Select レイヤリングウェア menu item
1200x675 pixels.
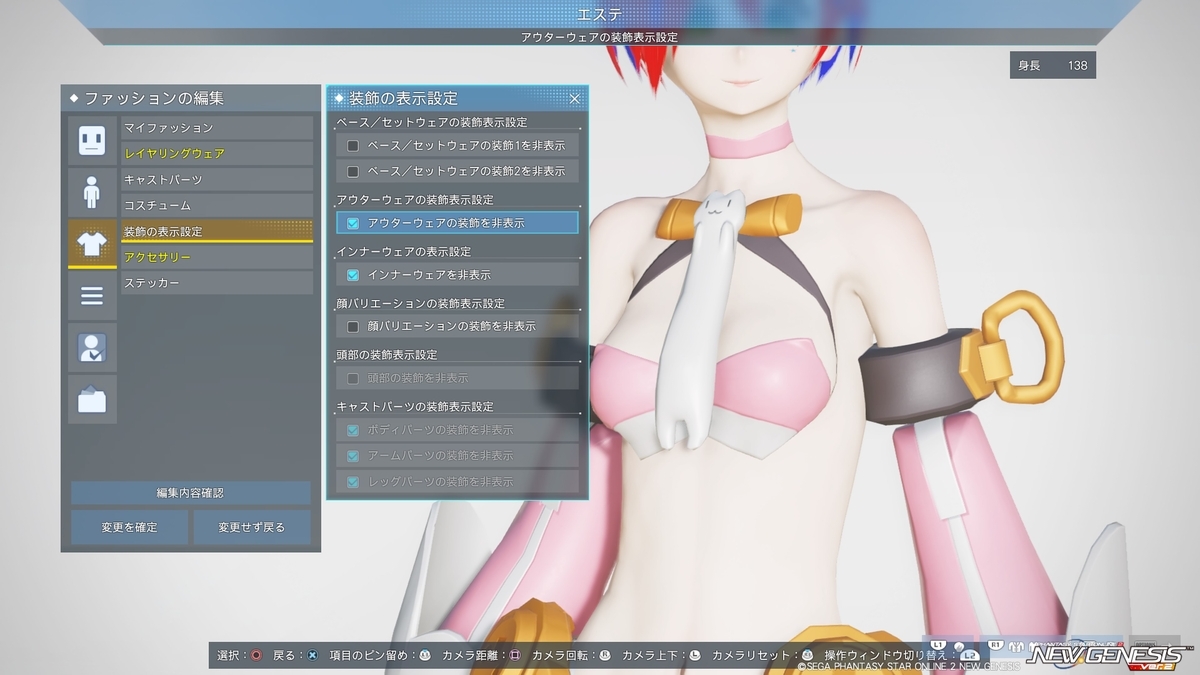(217, 154)
